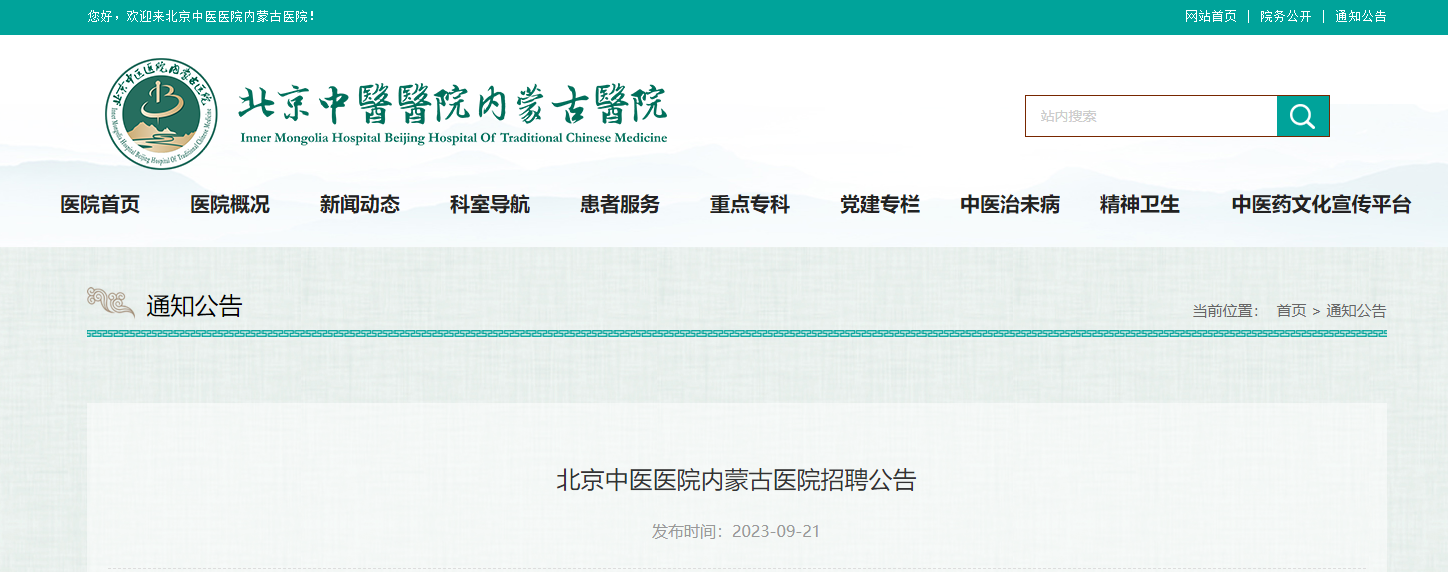Click the magnifier search icon button
Image resolution: width=1448 pixels, height=572 pixels.
(1303, 116)
